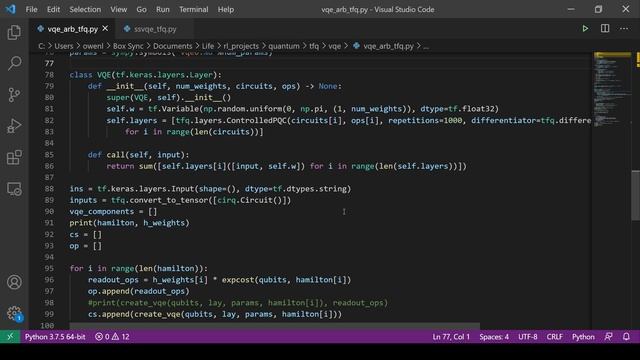Click line number 95 in gutter
The height and width of the screenshot is (360, 640).
[x=49, y=269]
